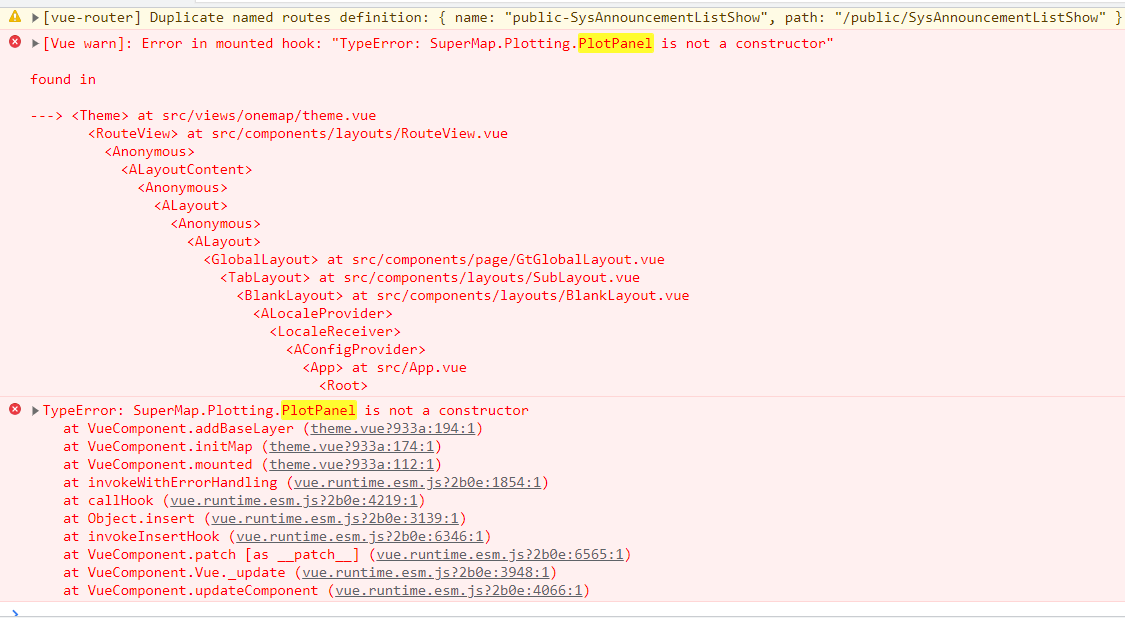The image size is (1125, 618).
Task: Jump to vue.runtime.esm.js?2b0e:4066:1 source
Action: coord(458,590)
